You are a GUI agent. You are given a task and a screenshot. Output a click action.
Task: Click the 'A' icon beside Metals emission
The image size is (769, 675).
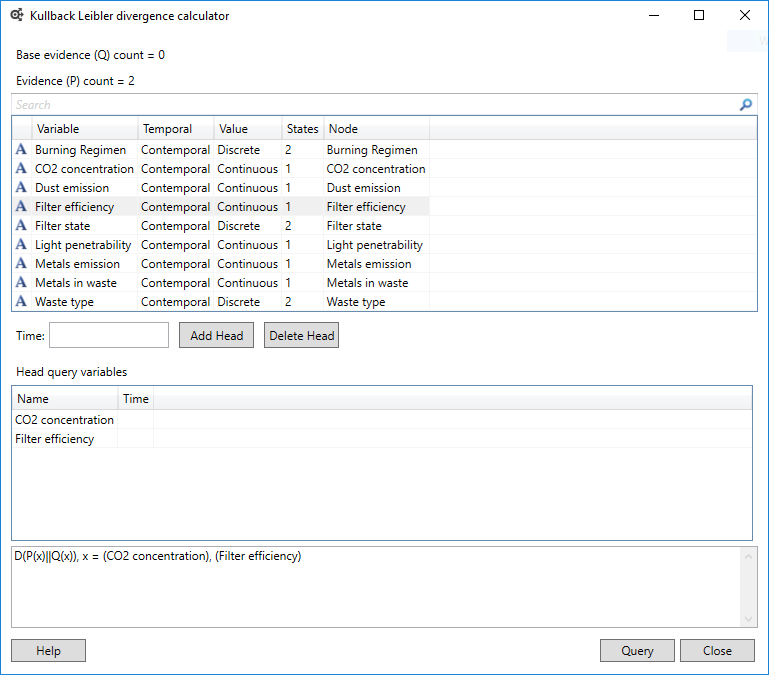[21, 264]
